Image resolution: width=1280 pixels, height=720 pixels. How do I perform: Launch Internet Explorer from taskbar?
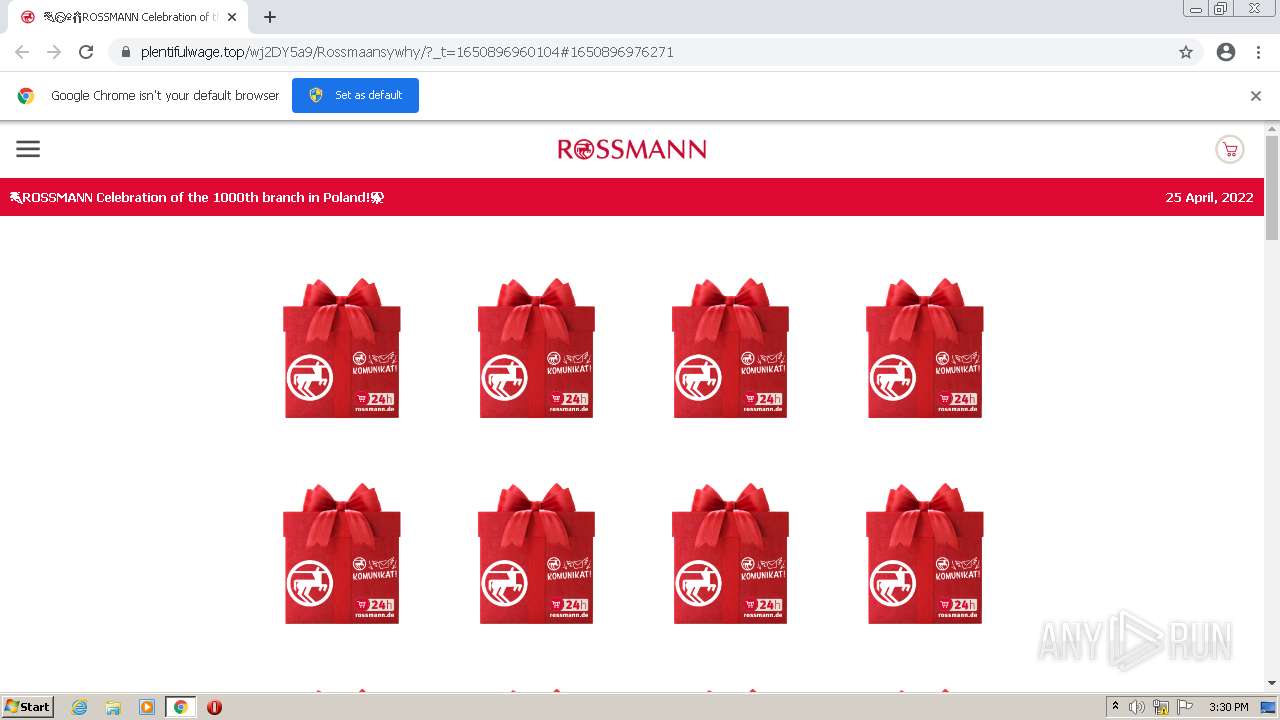(x=80, y=707)
